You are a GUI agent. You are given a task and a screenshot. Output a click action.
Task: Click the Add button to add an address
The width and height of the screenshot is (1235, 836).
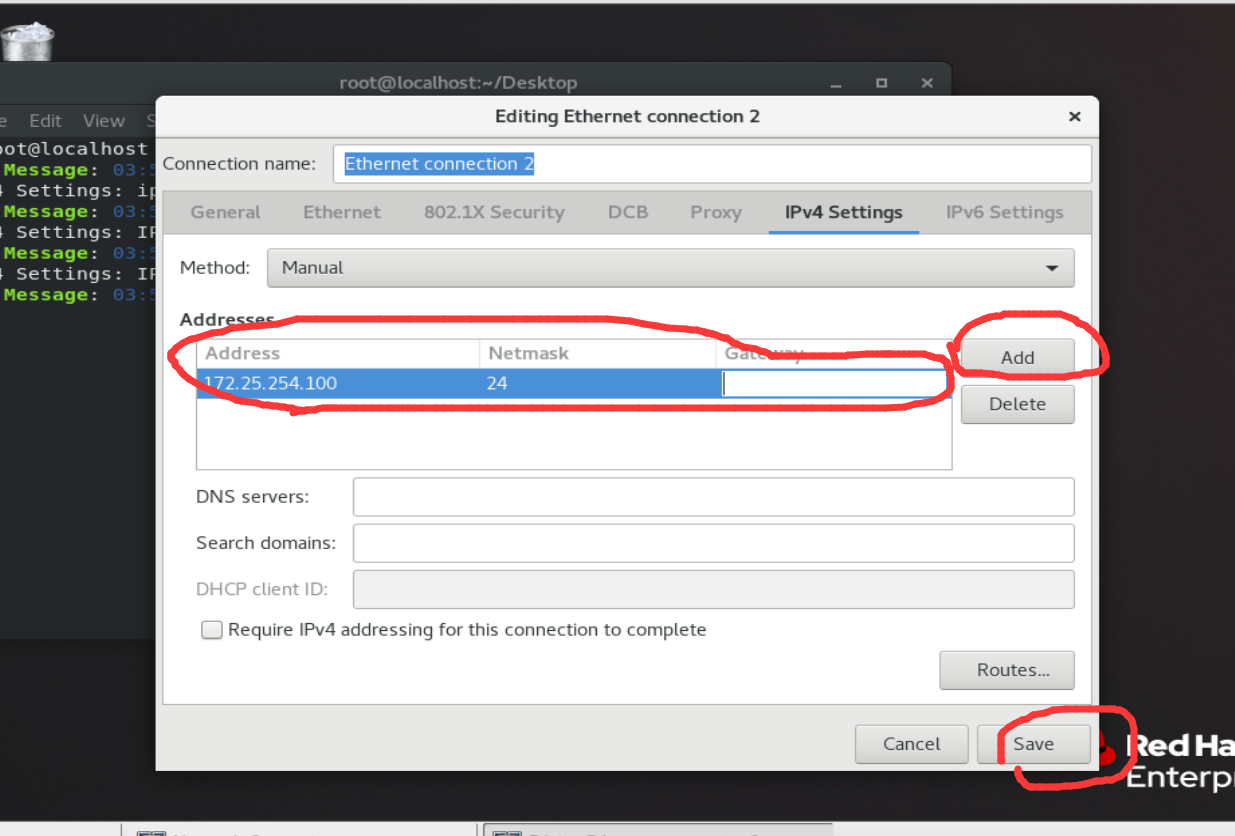pos(1016,357)
